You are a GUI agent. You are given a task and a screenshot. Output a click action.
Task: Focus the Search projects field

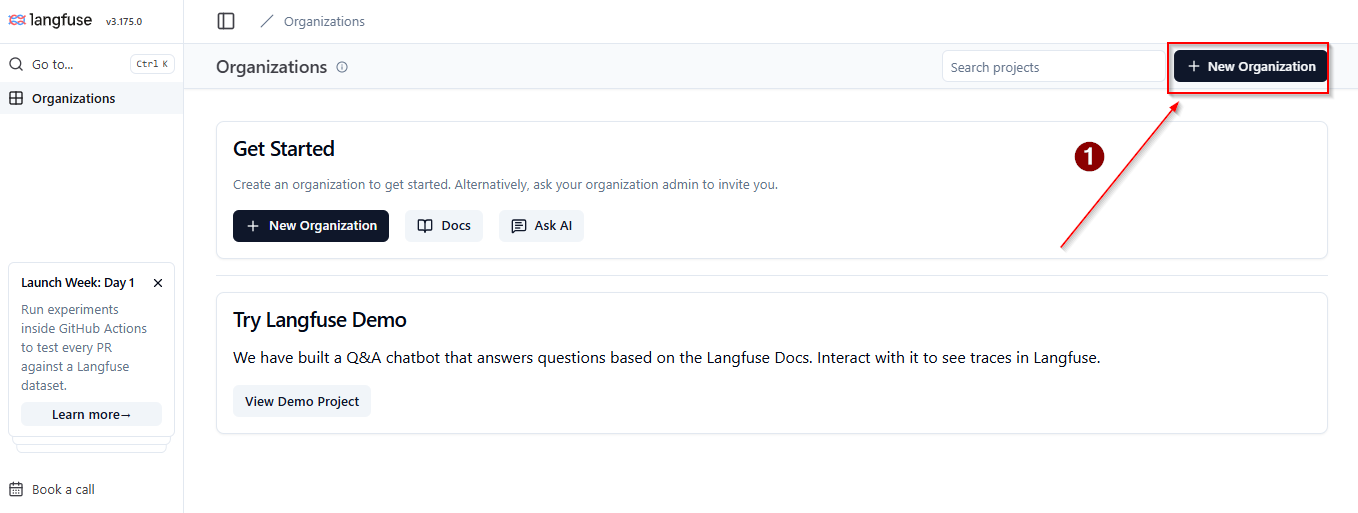point(1054,67)
